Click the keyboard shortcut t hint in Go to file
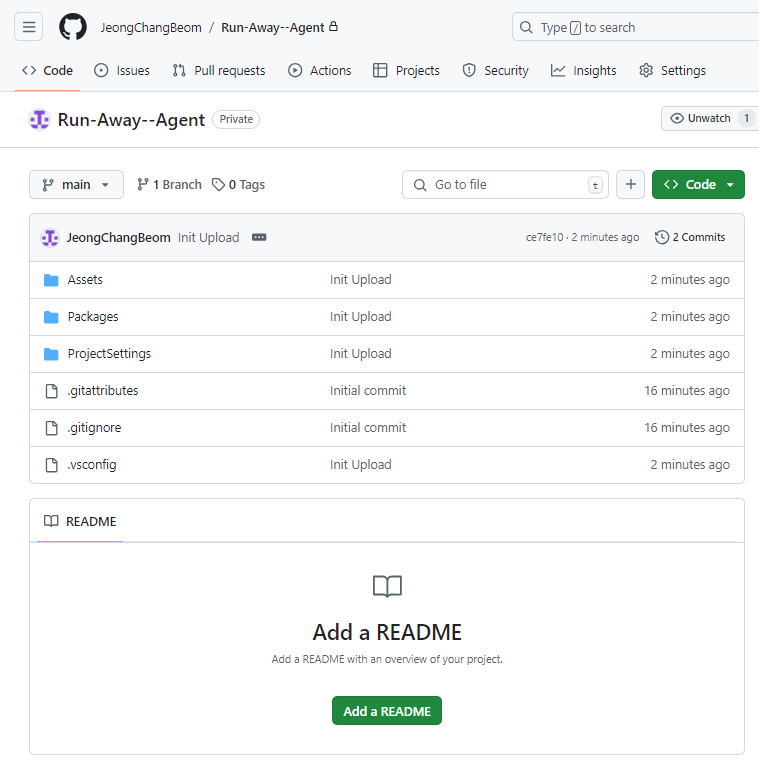The height and width of the screenshot is (766, 759). click(x=595, y=185)
